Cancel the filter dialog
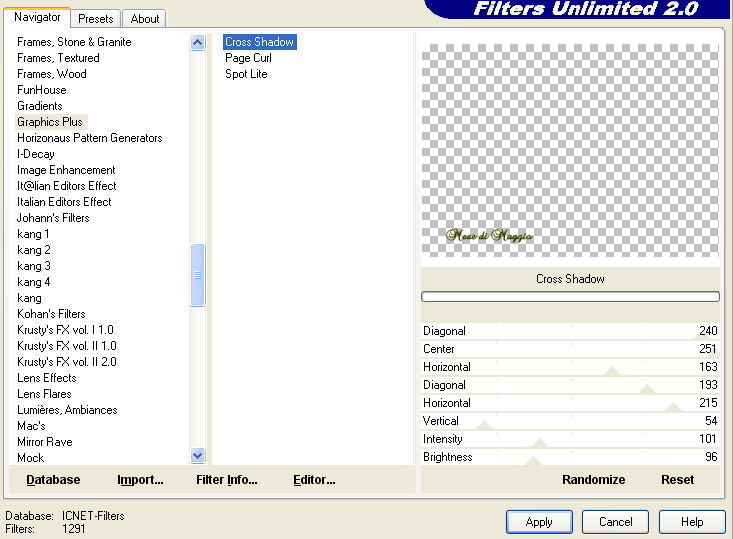 coord(616,522)
